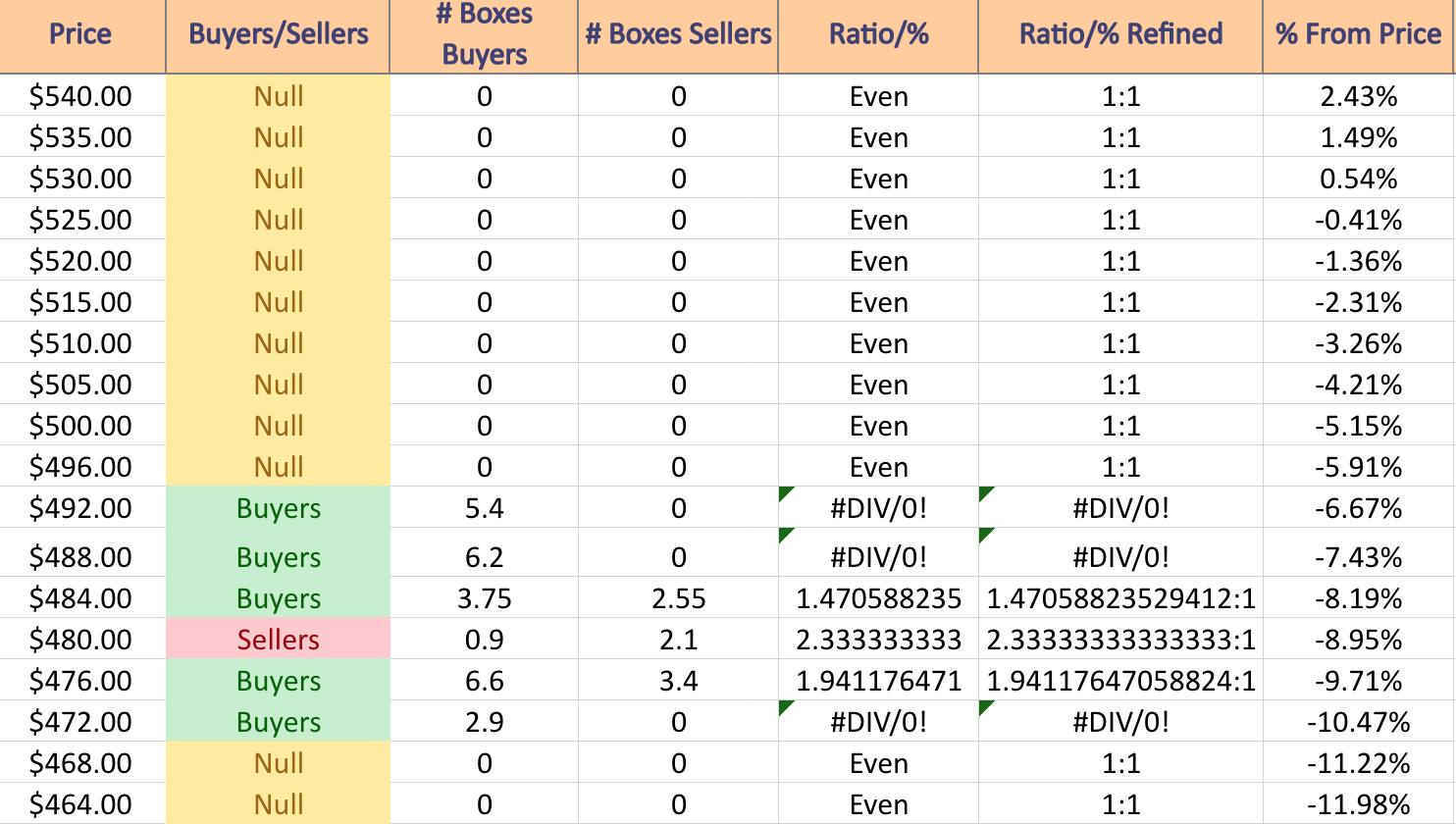The height and width of the screenshot is (824, 1456).
Task: Select the Buyers cell in the $488.00 row
Action: pyautogui.click(x=278, y=552)
